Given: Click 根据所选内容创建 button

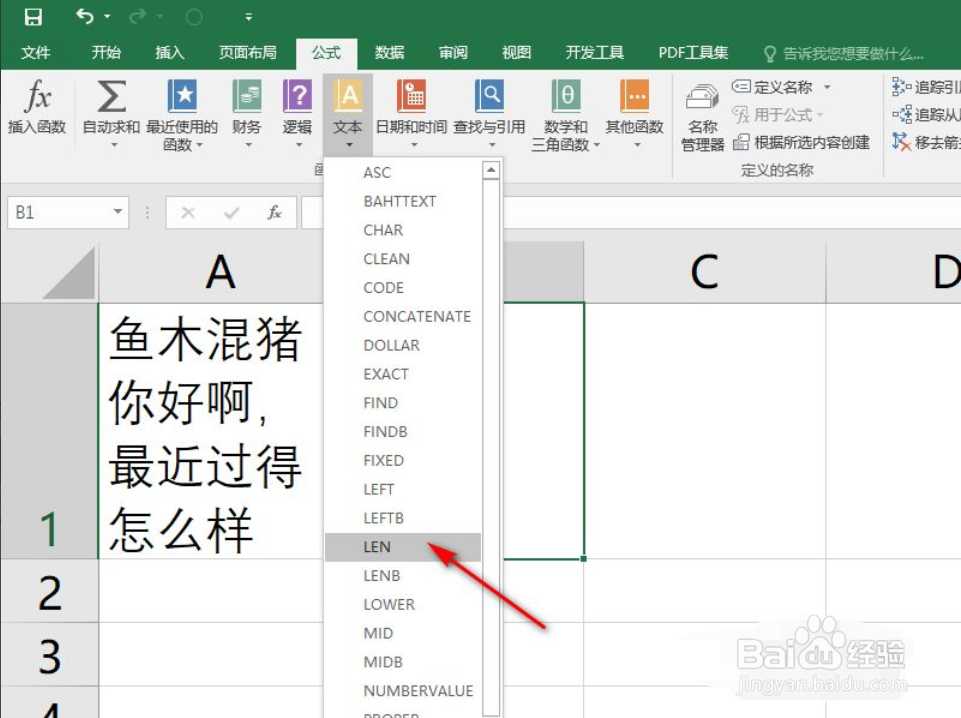Looking at the screenshot, I should [802, 142].
